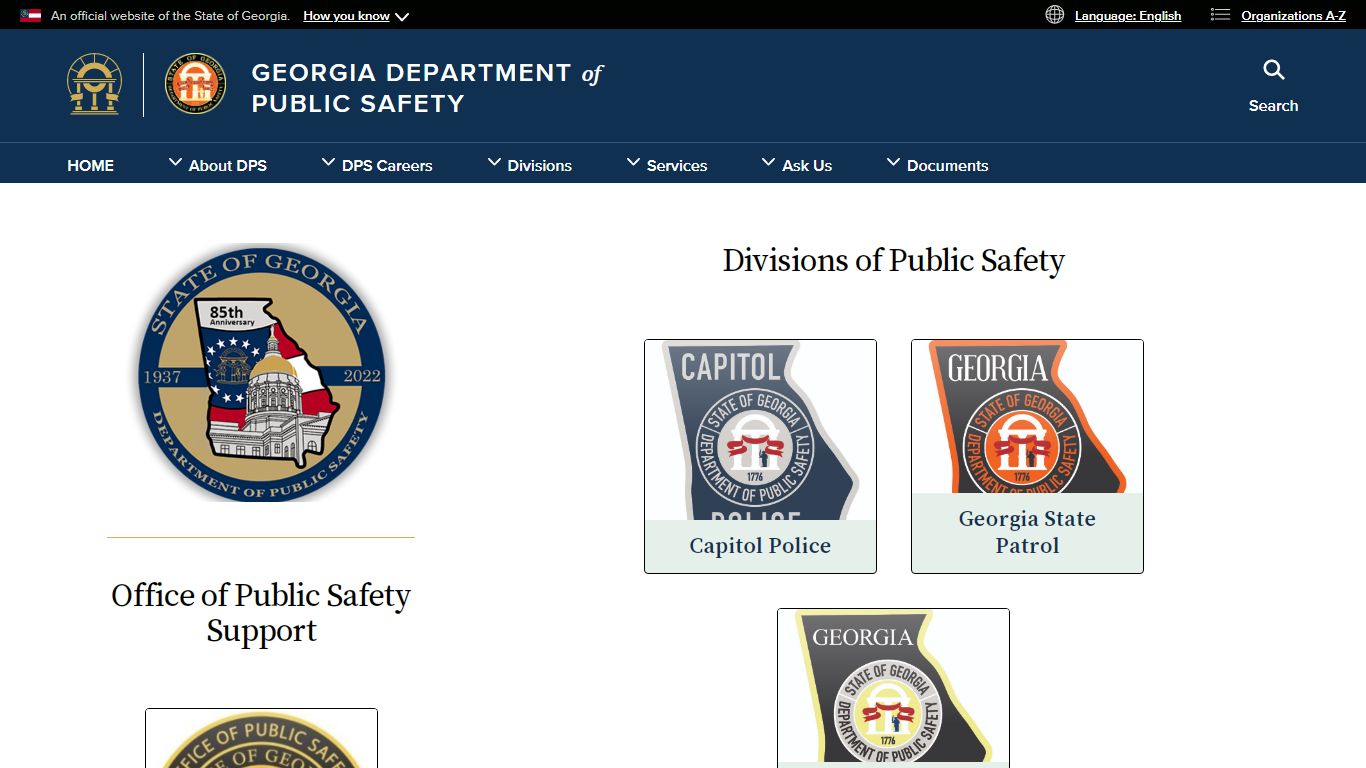The width and height of the screenshot is (1366, 768).
Task: Click the Capitol Police badge image
Action: point(760,430)
